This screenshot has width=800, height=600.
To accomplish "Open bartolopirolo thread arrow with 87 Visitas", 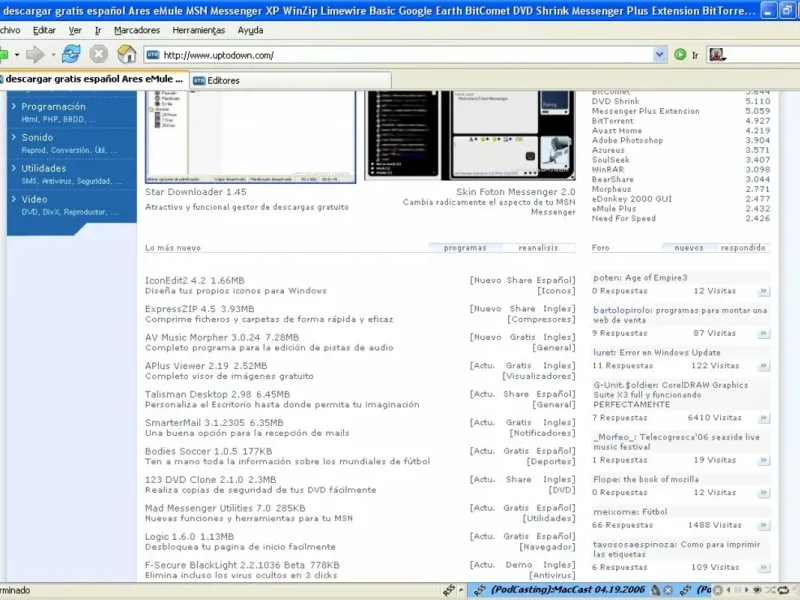I will point(763,334).
